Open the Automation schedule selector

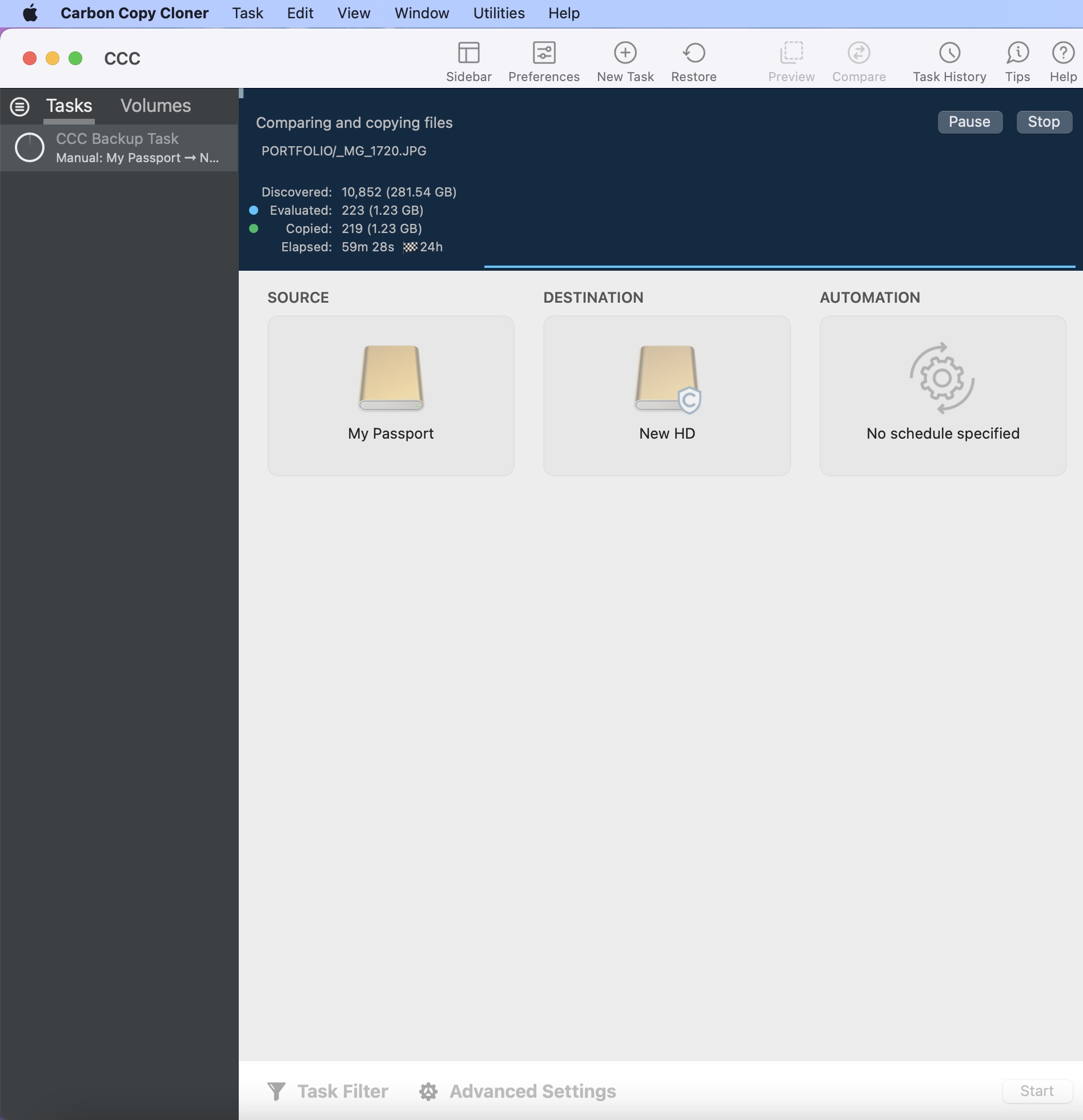click(942, 395)
